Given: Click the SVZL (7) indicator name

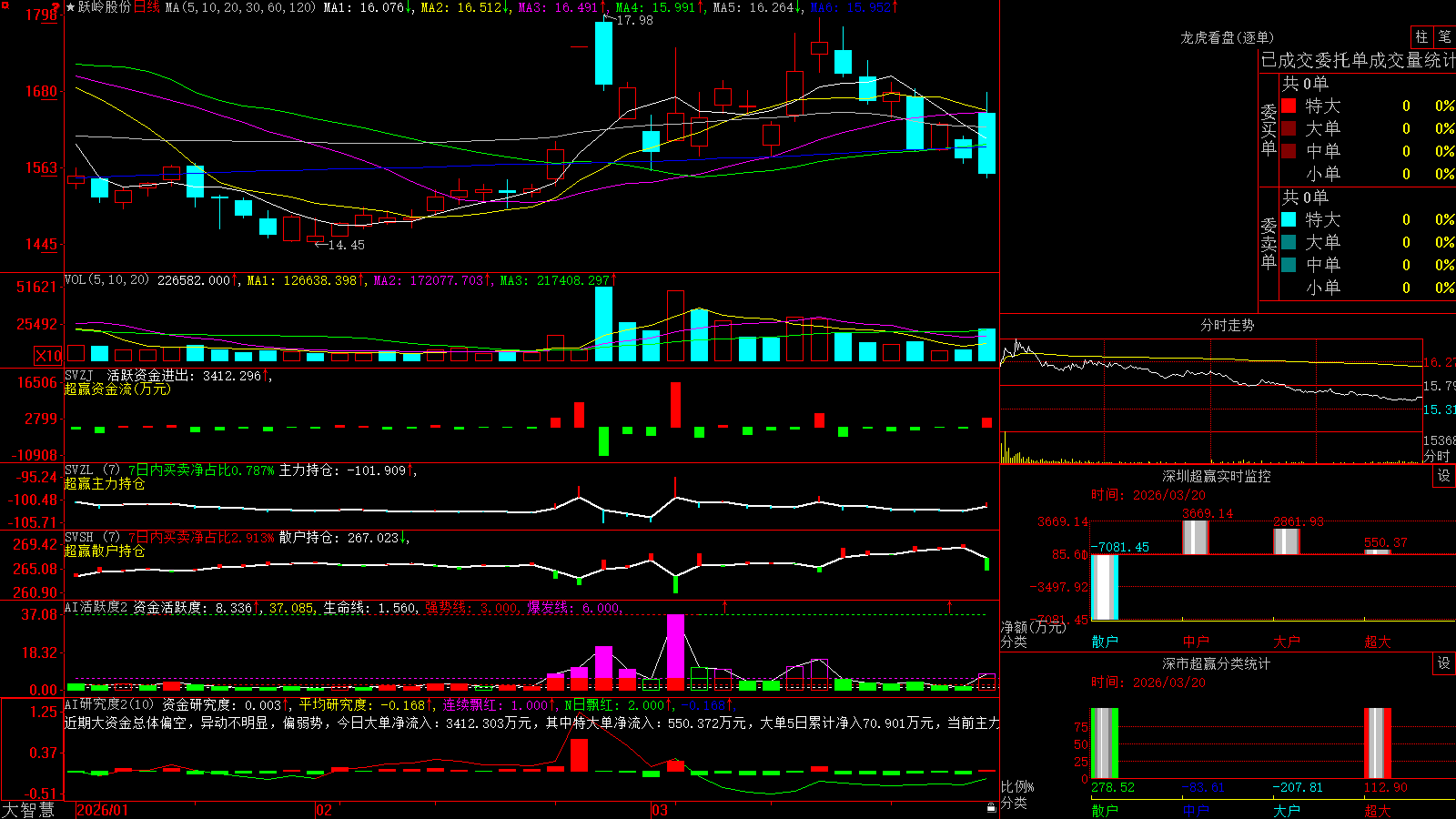Looking at the screenshot, I should [92, 470].
